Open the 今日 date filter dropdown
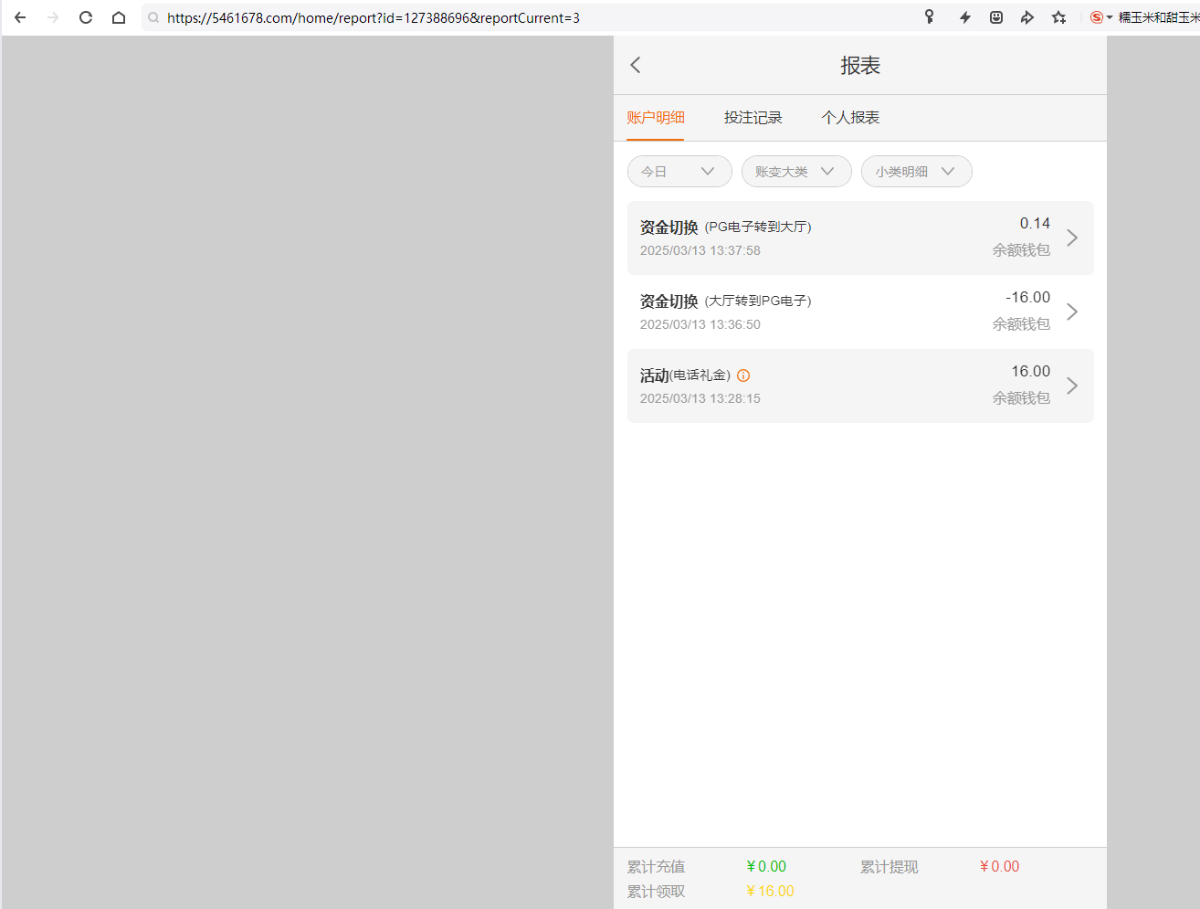1200x909 pixels. (x=679, y=171)
